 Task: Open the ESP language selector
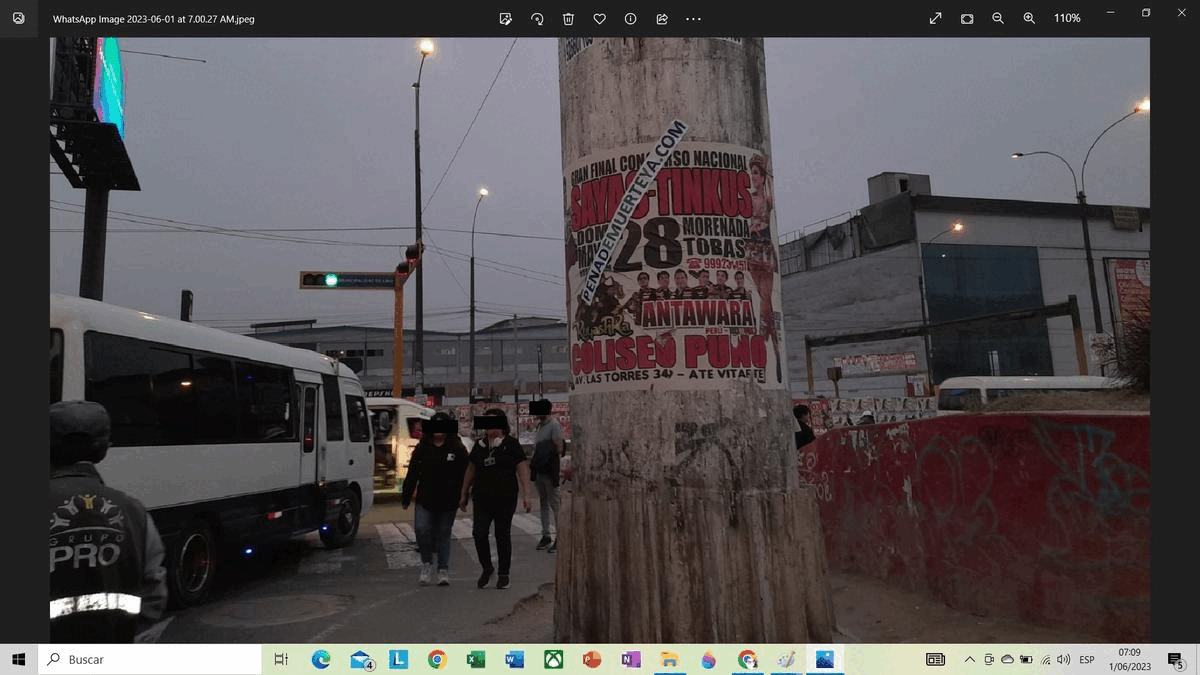[1087, 660]
